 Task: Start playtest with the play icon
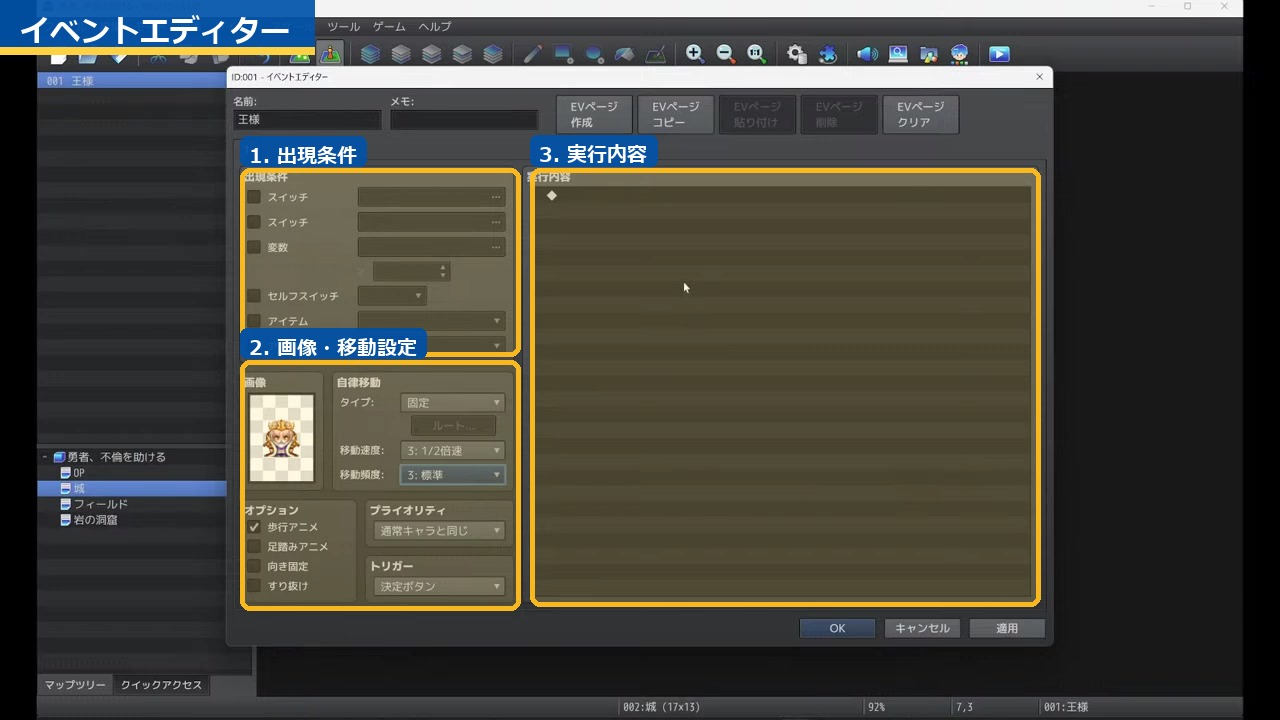tap(999, 54)
